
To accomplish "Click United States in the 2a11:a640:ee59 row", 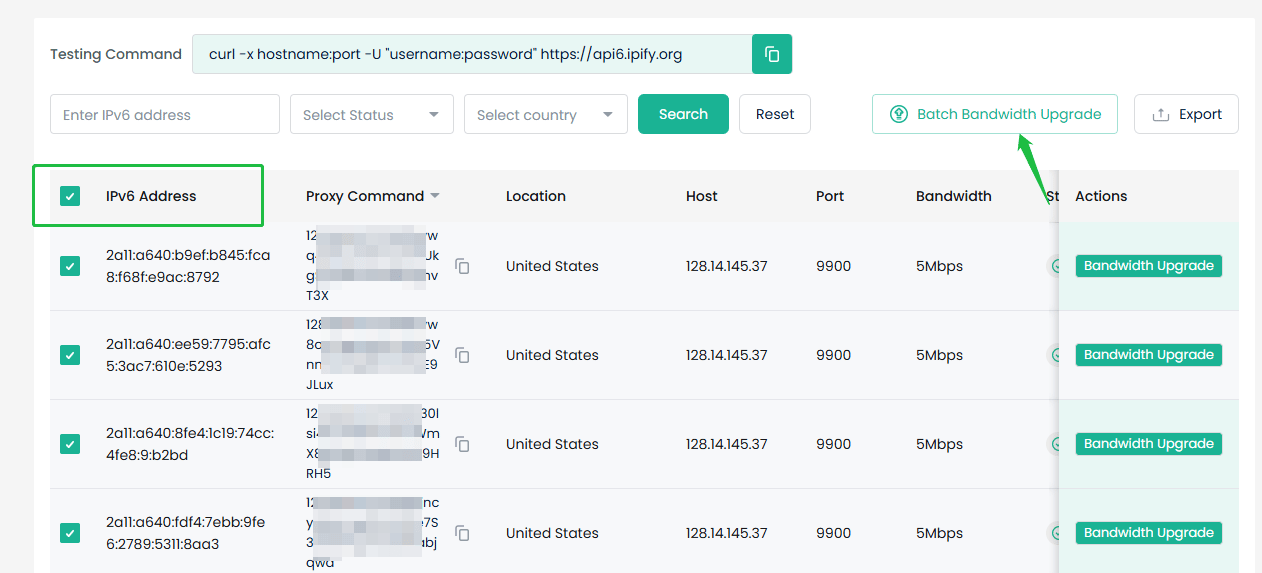I will pyautogui.click(x=552, y=355).
